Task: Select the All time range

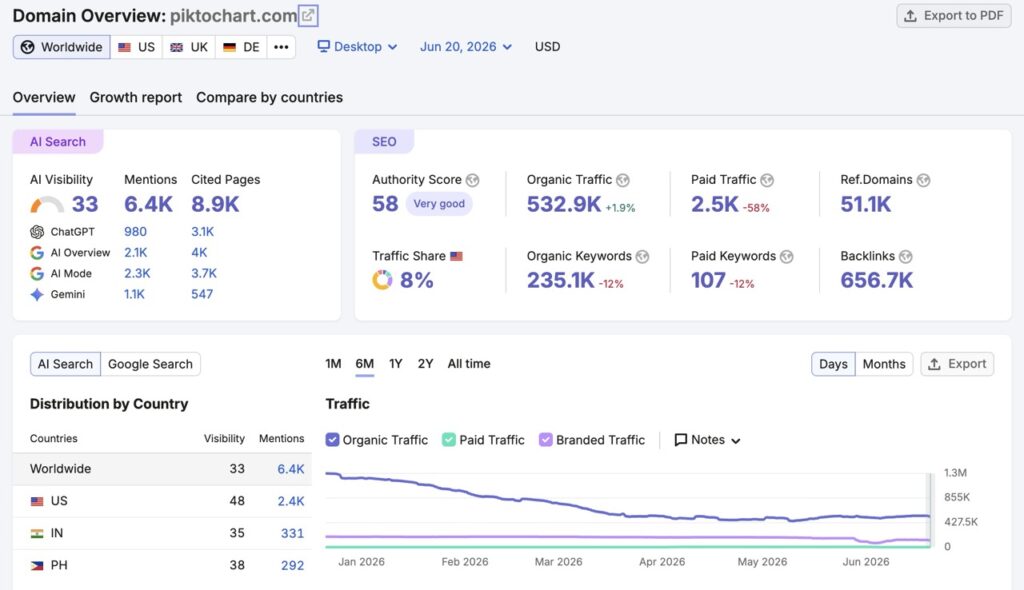Action: 469,364
